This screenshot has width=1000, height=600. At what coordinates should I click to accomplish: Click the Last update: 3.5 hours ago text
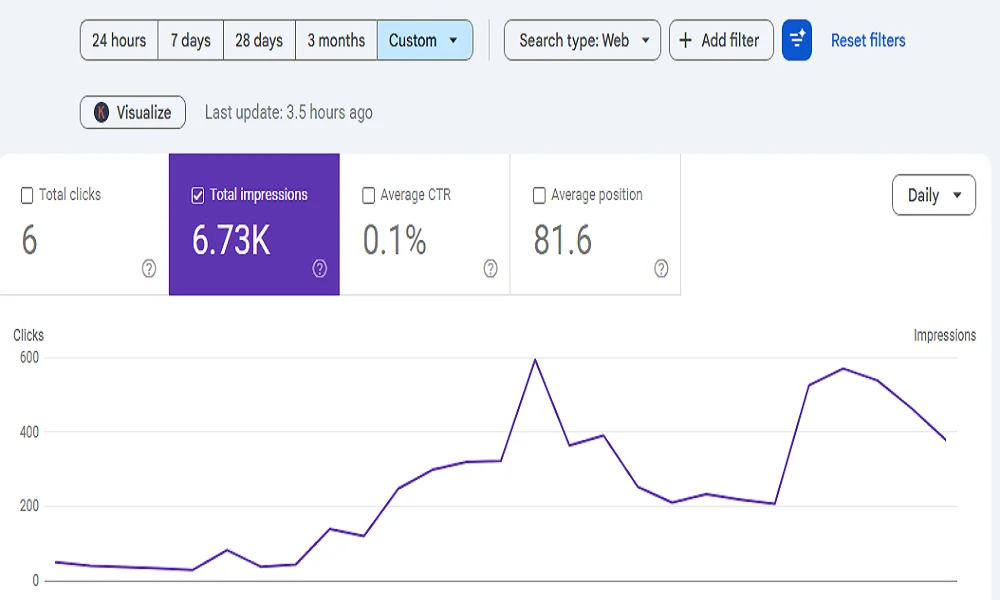289,112
